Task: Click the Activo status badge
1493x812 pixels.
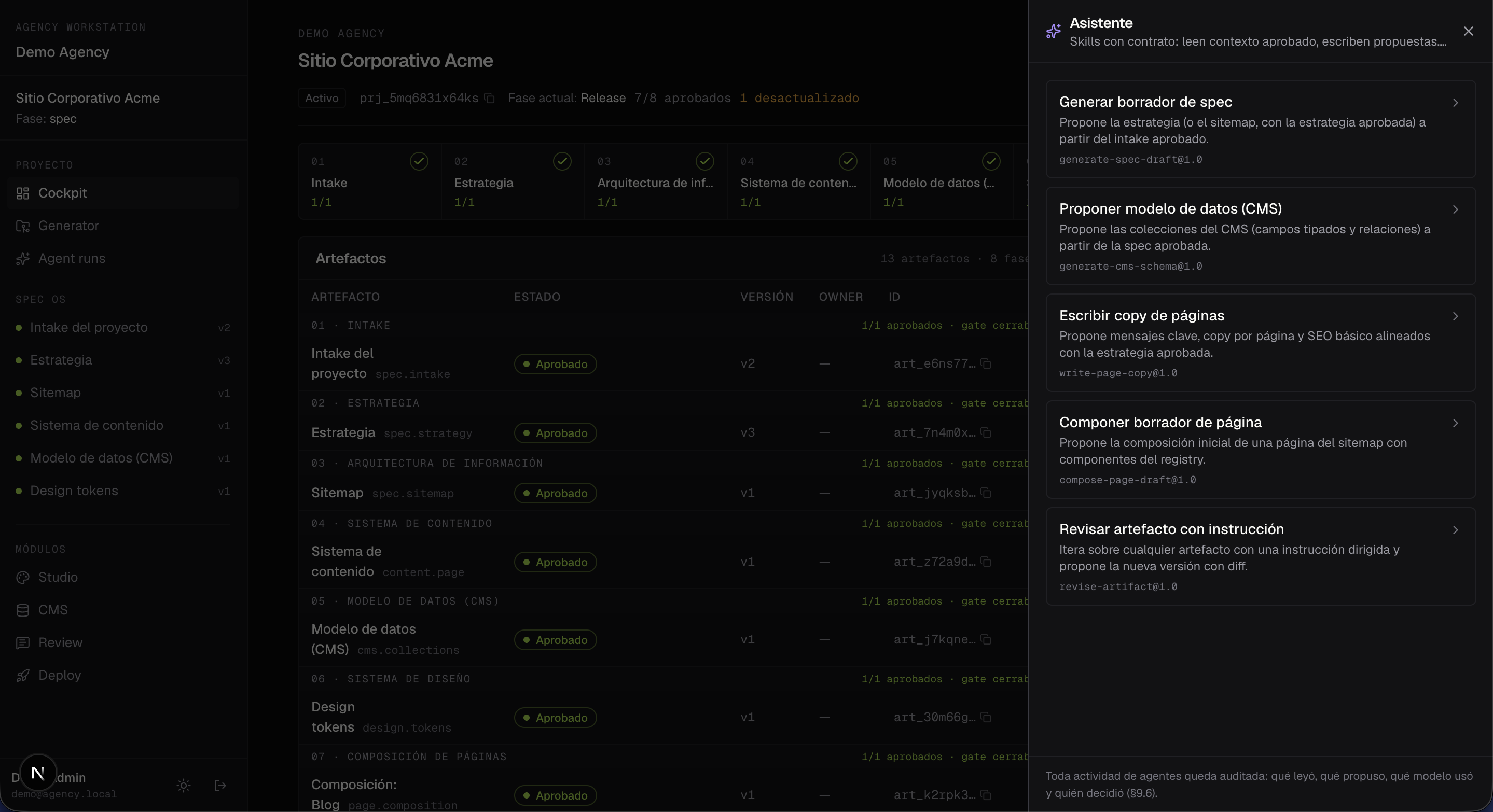Action: 322,99
